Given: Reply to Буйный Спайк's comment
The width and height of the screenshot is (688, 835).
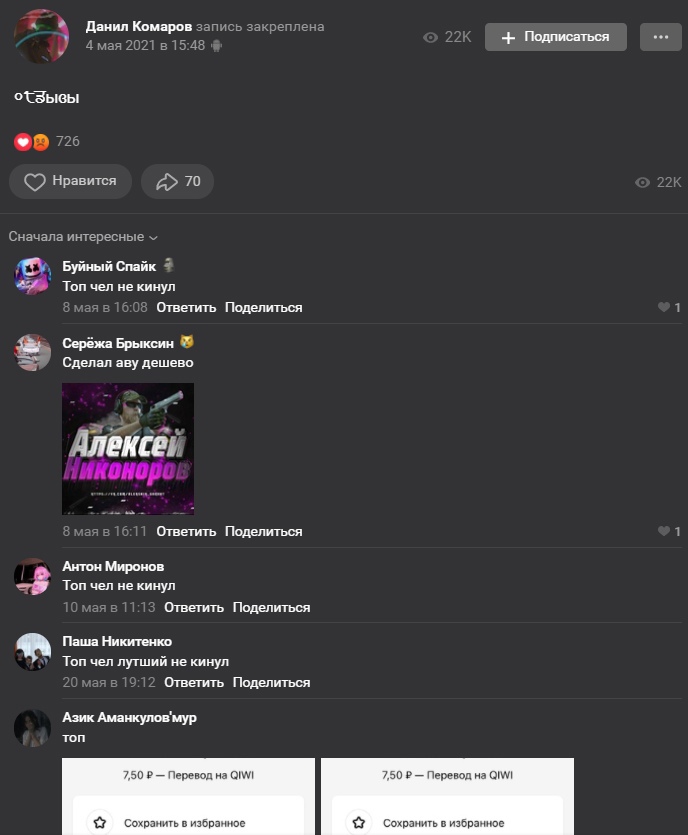Looking at the screenshot, I should [186, 307].
